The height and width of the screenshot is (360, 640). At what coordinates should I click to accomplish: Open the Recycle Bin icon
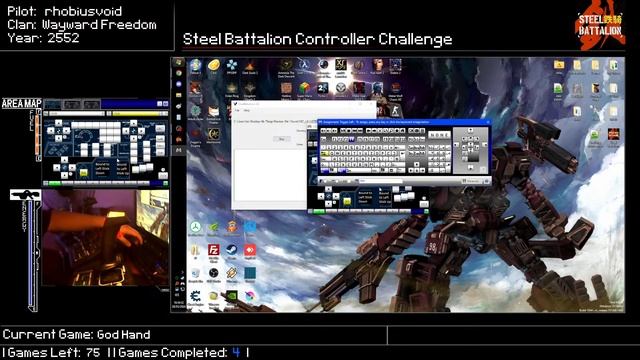(196, 273)
